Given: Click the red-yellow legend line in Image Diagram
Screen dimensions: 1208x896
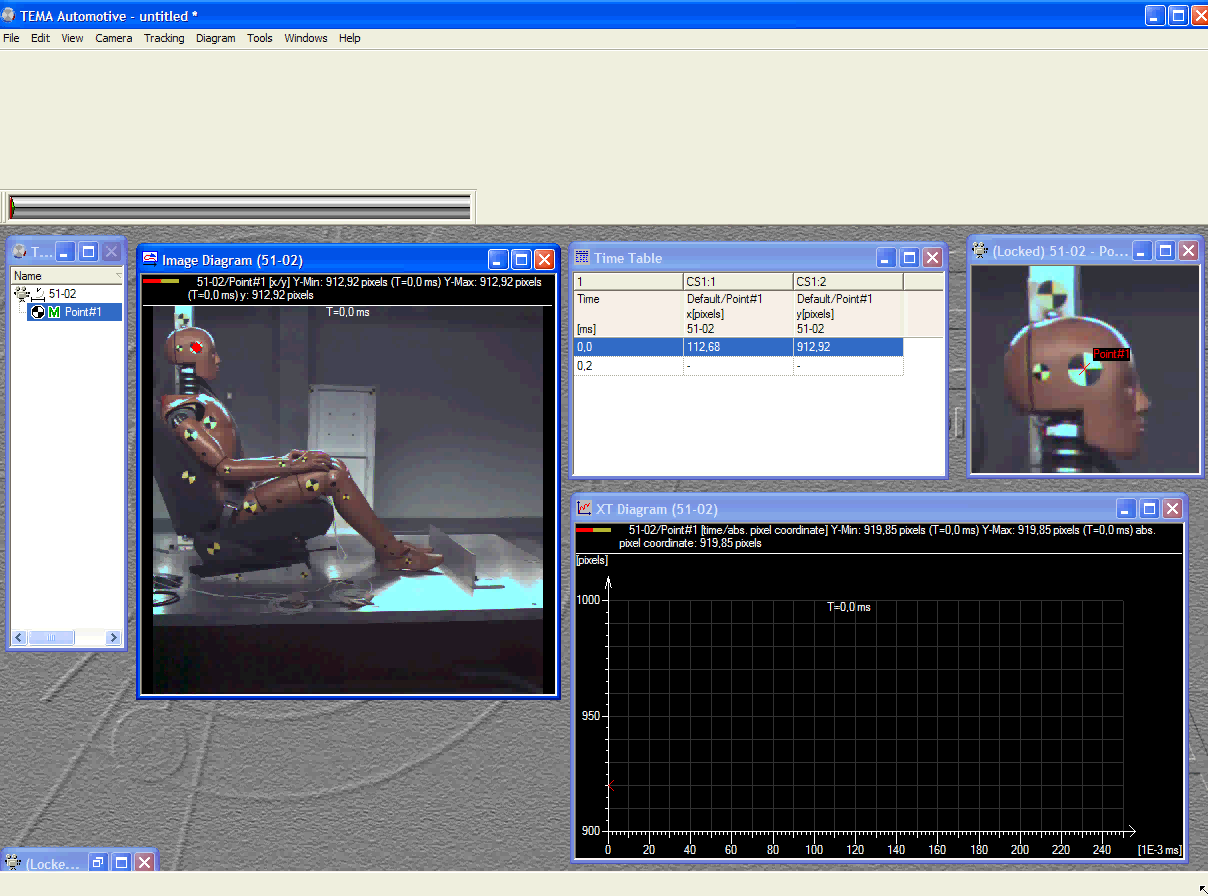Looking at the screenshot, I should coord(161,282).
